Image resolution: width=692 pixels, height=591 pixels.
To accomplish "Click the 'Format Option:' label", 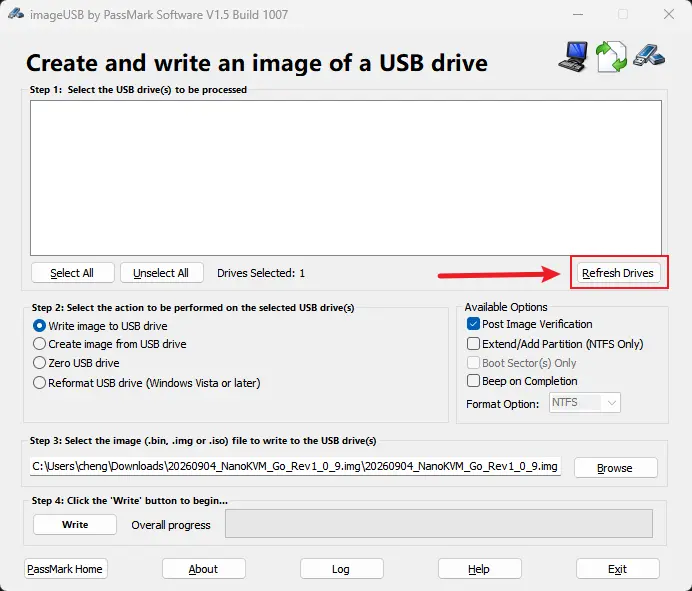I will (503, 404).
